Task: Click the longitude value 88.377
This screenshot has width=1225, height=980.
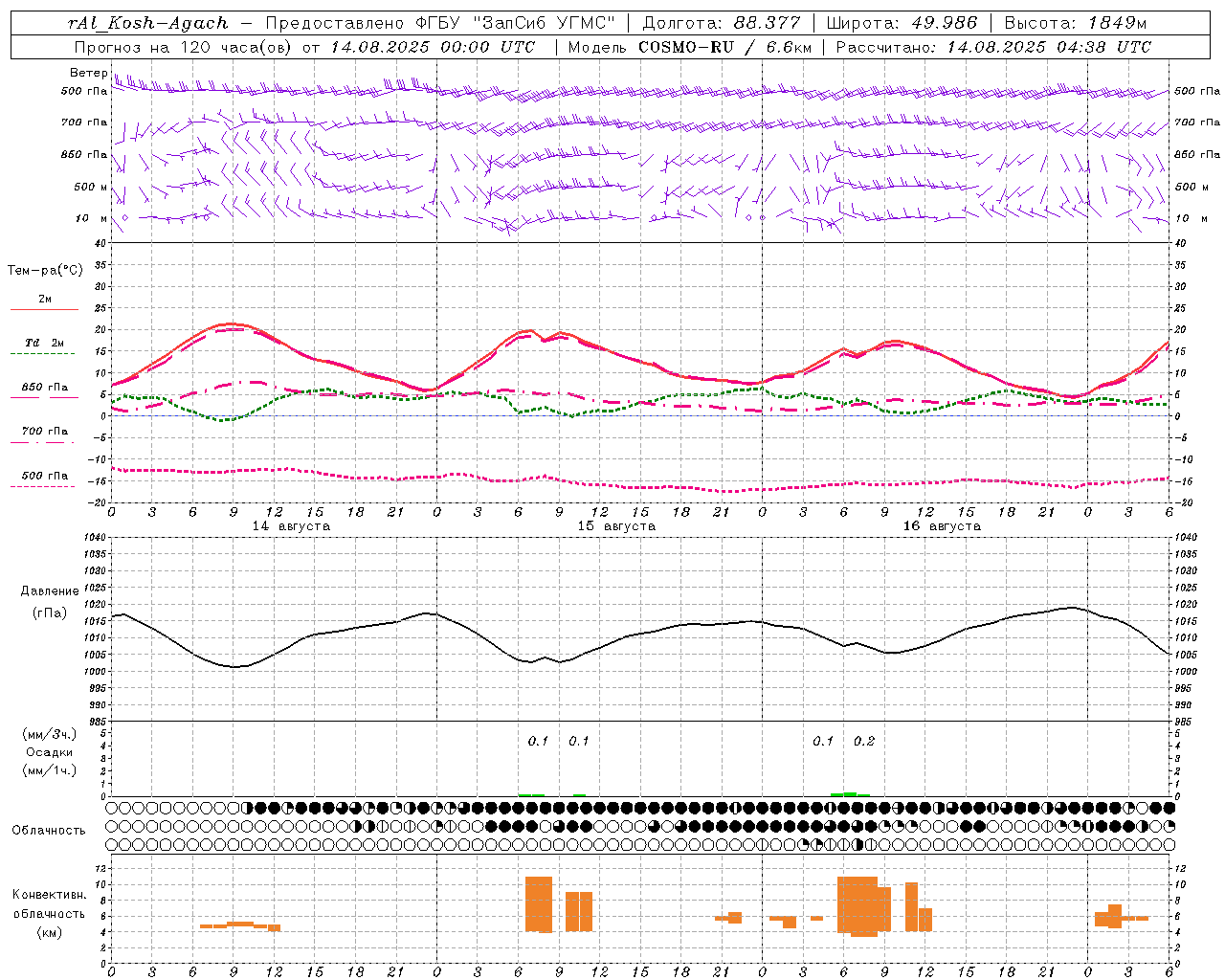Action: [x=767, y=23]
